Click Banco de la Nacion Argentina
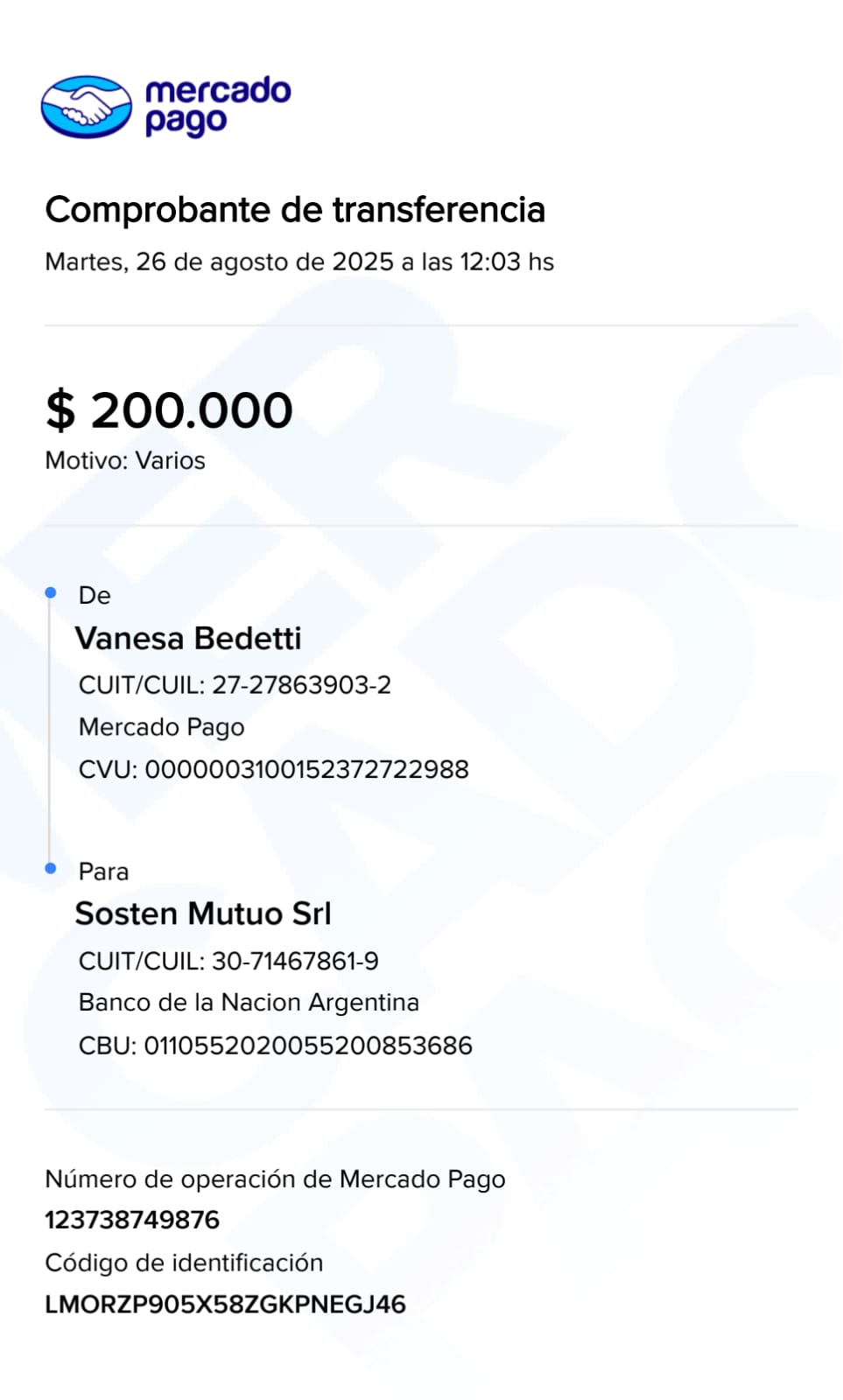 point(249,1002)
